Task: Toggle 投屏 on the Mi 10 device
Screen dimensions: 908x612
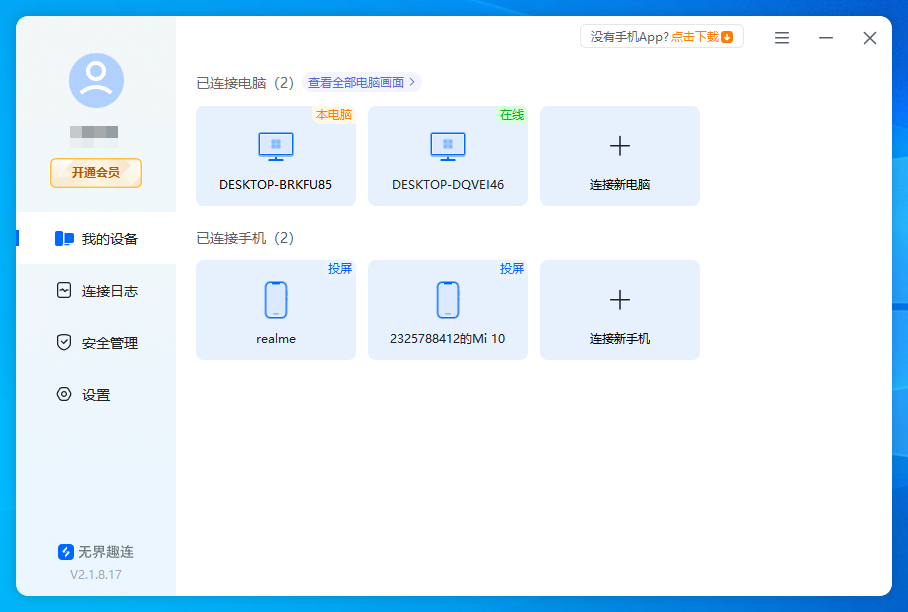Action: click(x=512, y=268)
